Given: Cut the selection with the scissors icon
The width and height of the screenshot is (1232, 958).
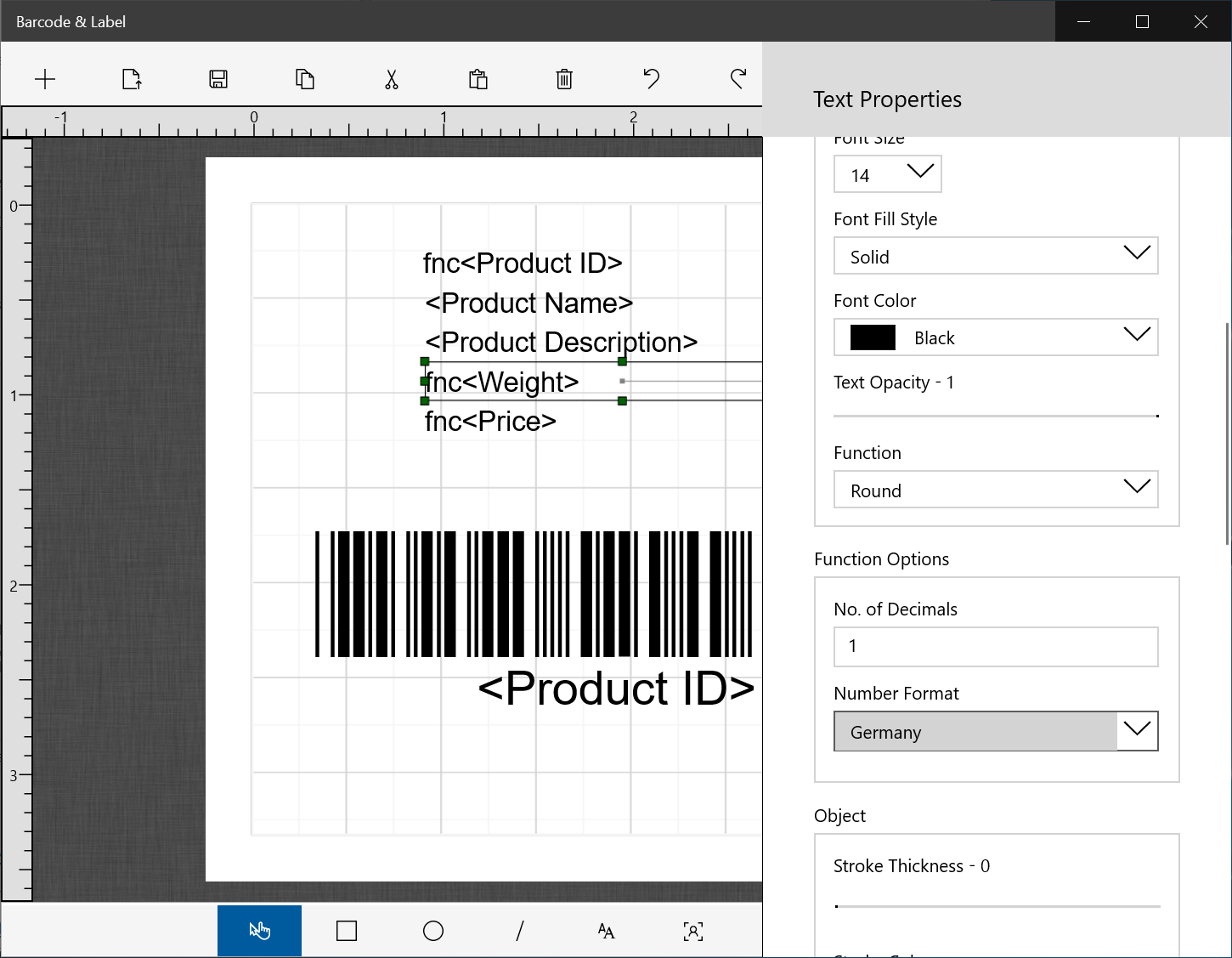Looking at the screenshot, I should pyautogui.click(x=392, y=80).
